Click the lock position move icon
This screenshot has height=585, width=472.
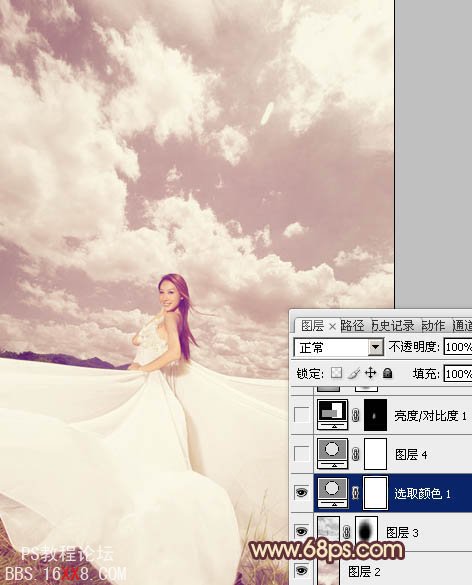(371, 373)
